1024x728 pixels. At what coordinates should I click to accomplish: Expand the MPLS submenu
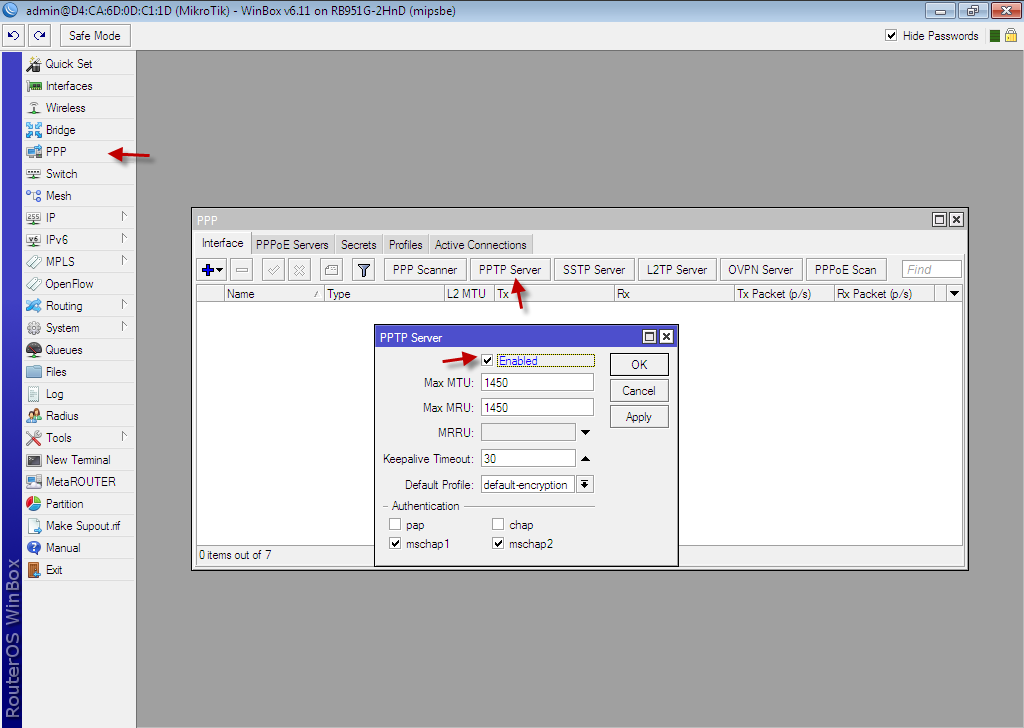click(124, 261)
